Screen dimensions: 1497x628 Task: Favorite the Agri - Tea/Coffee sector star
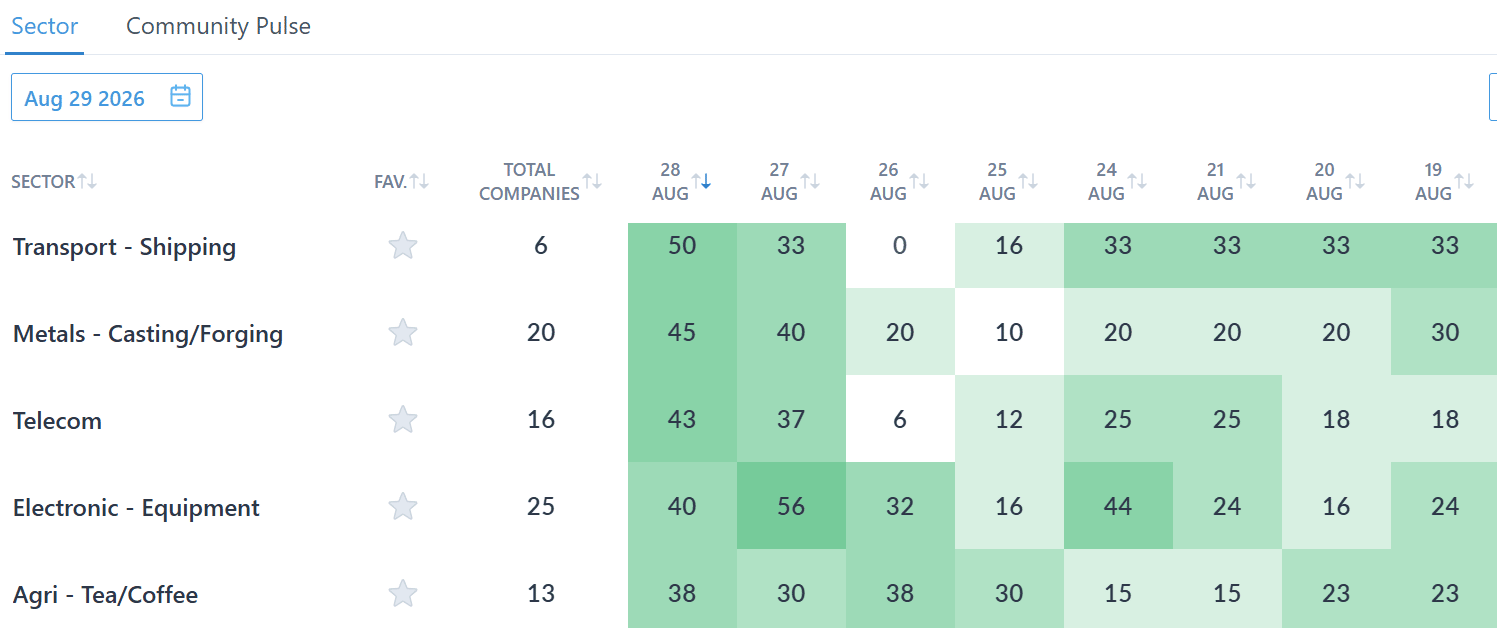[x=403, y=594]
